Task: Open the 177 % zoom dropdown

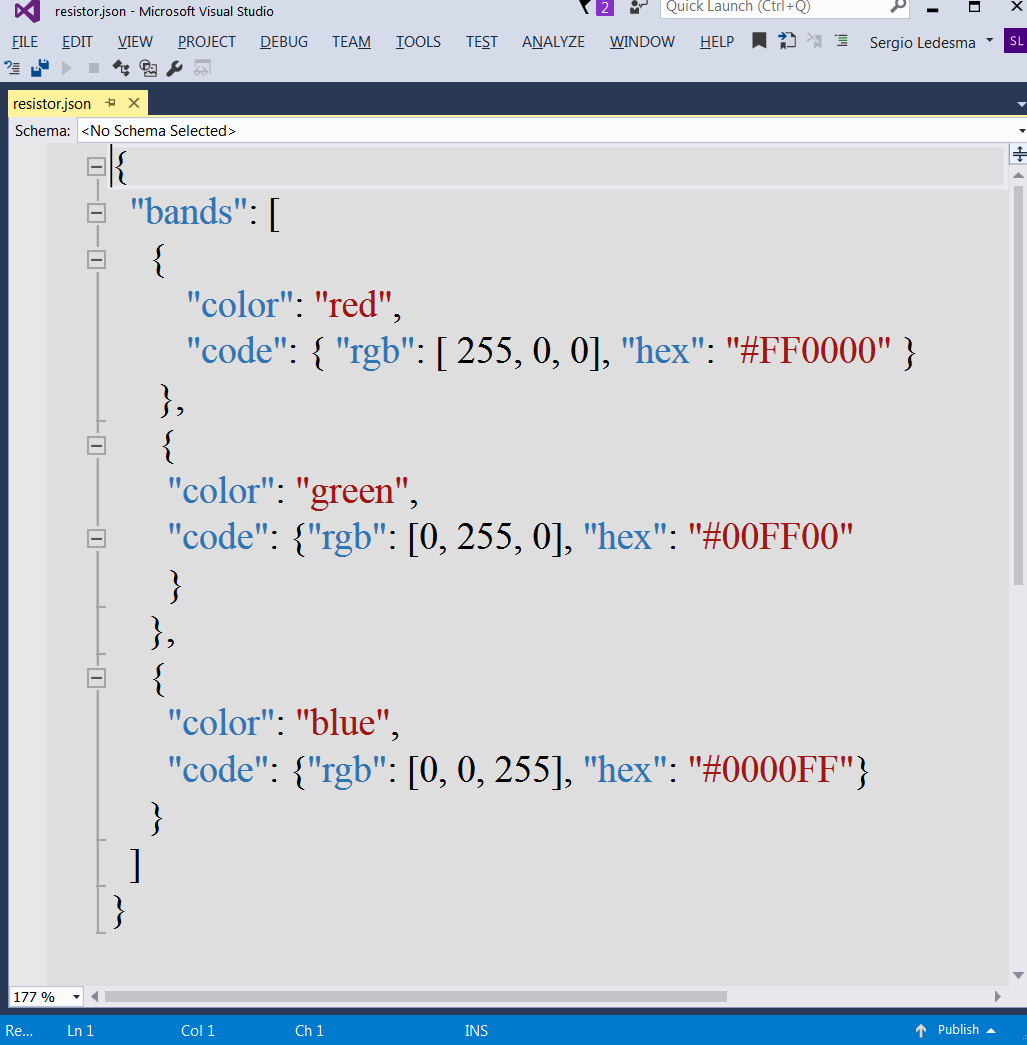Action: [x=77, y=997]
